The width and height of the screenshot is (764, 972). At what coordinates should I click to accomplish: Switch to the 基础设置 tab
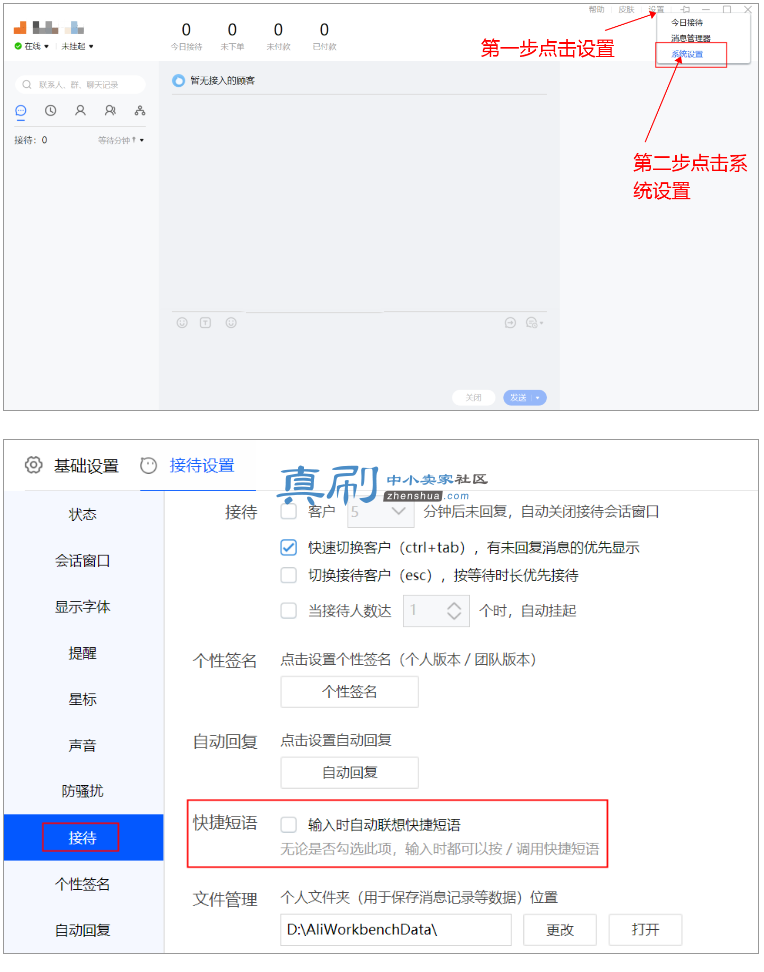(x=72, y=466)
